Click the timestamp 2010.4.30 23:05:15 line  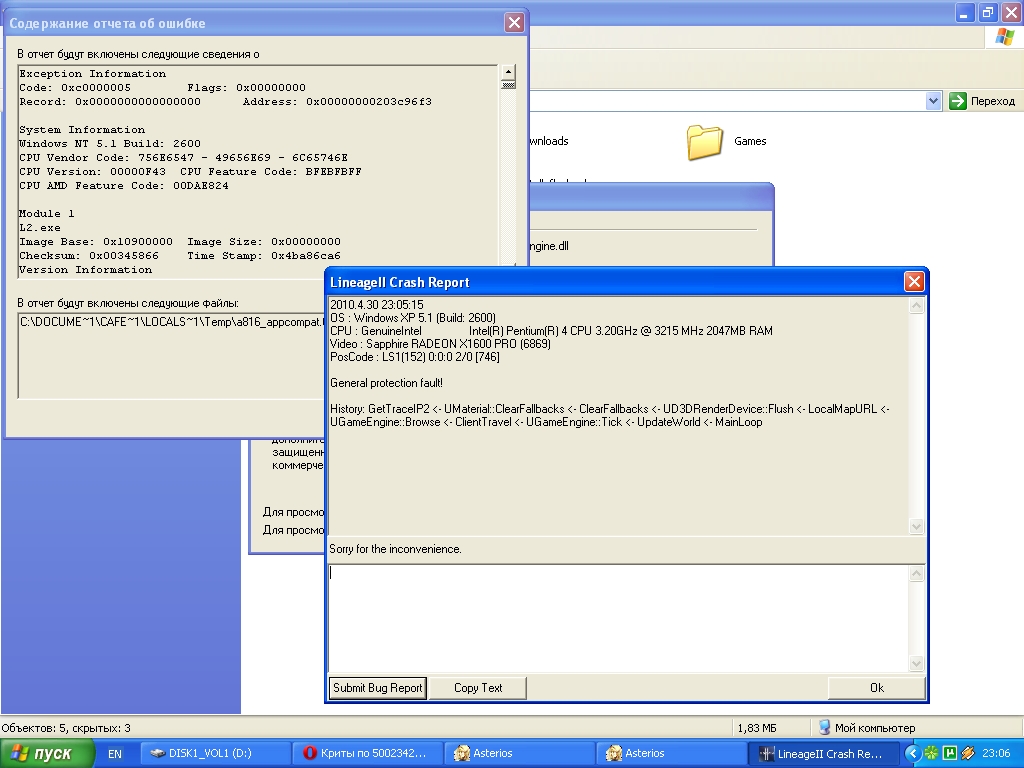click(x=376, y=304)
